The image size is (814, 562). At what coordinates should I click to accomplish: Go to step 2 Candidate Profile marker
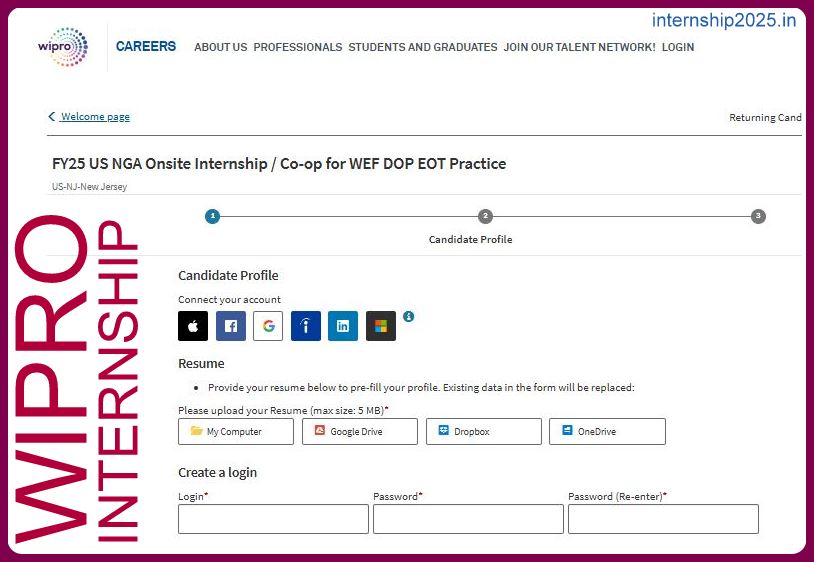pos(485,216)
